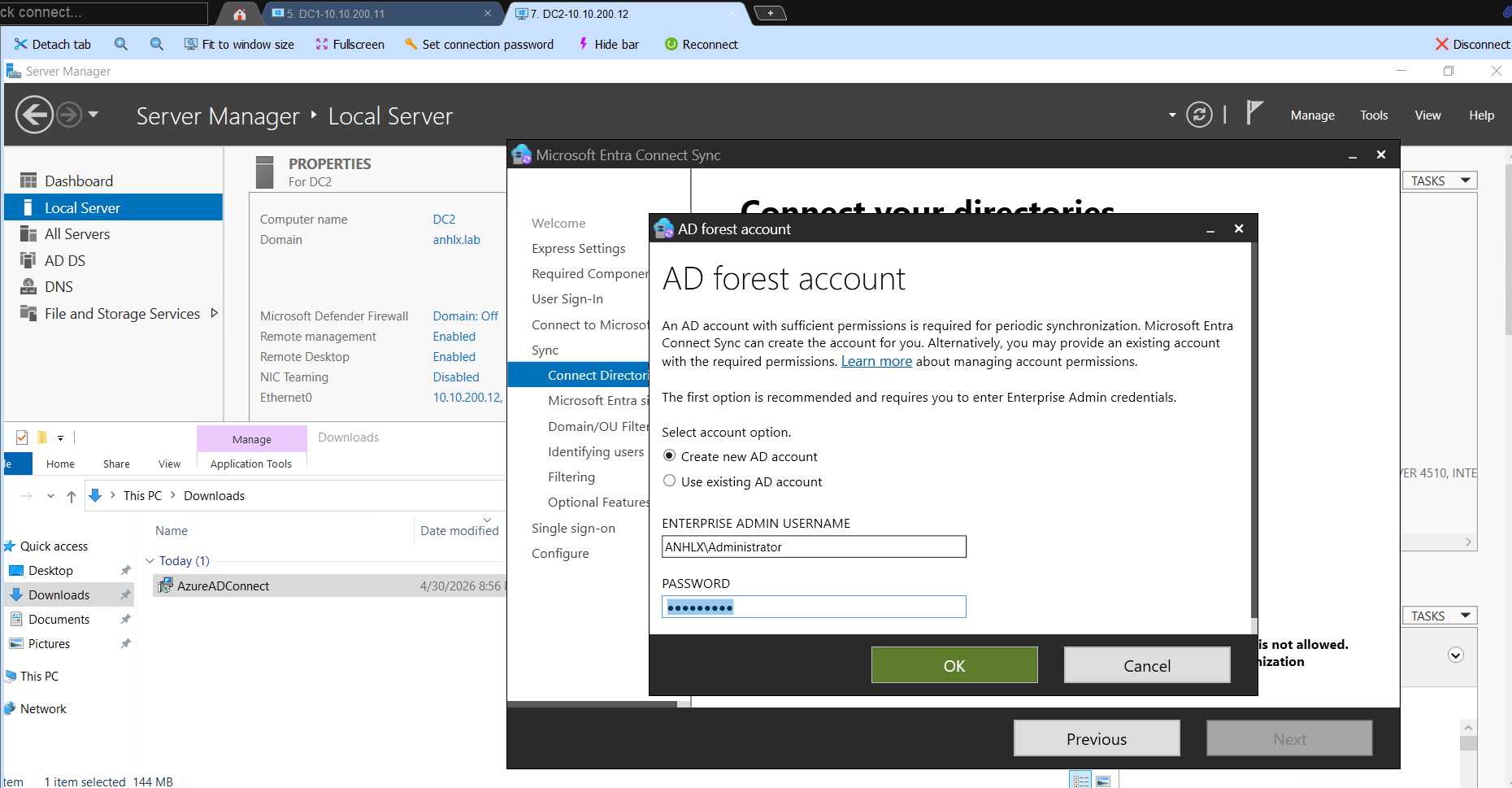The image size is (1512, 788).
Task: Go back in Server Manager navigation
Action: pos(34,115)
